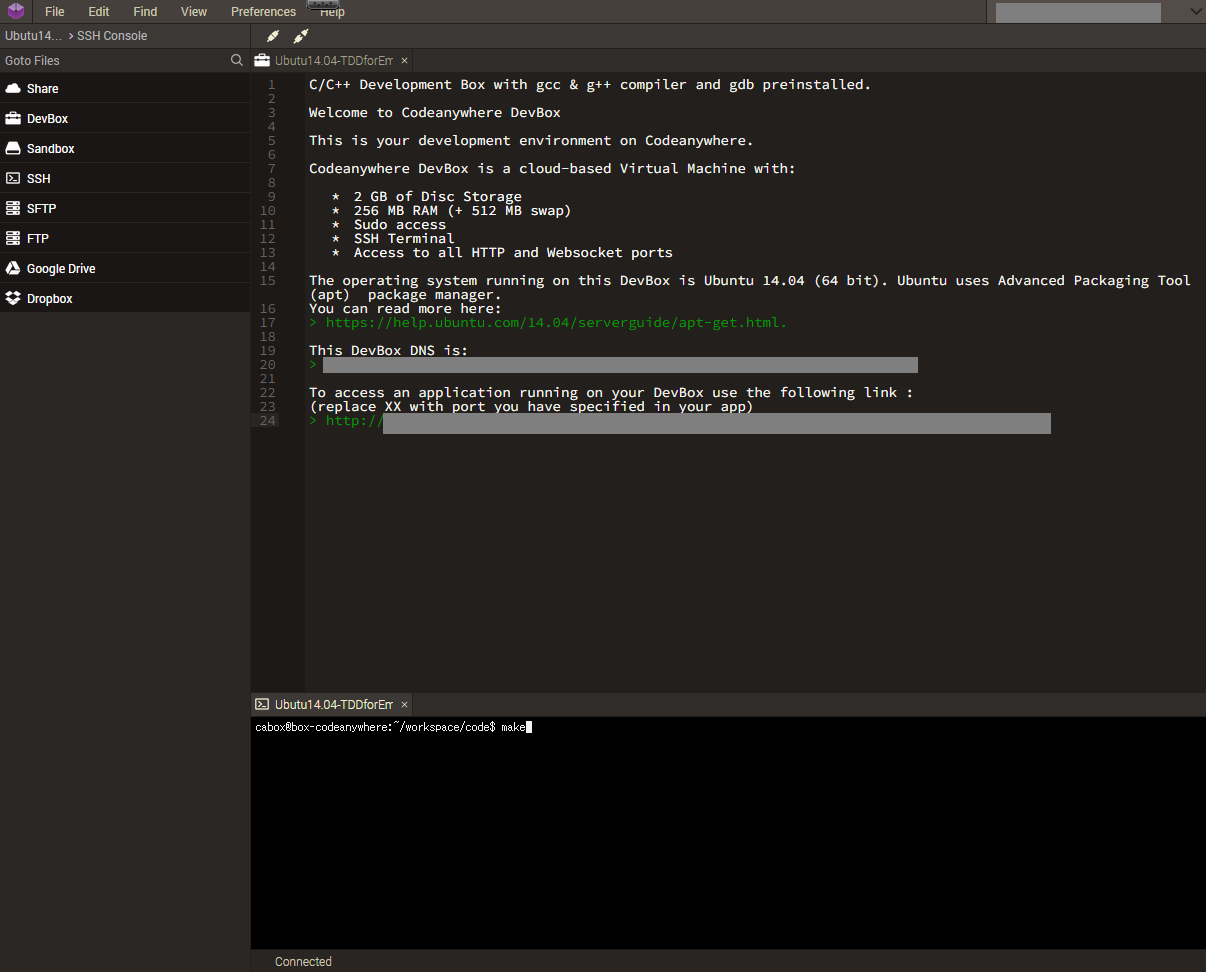
Task: Open the File menu
Action: tap(55, 12)
